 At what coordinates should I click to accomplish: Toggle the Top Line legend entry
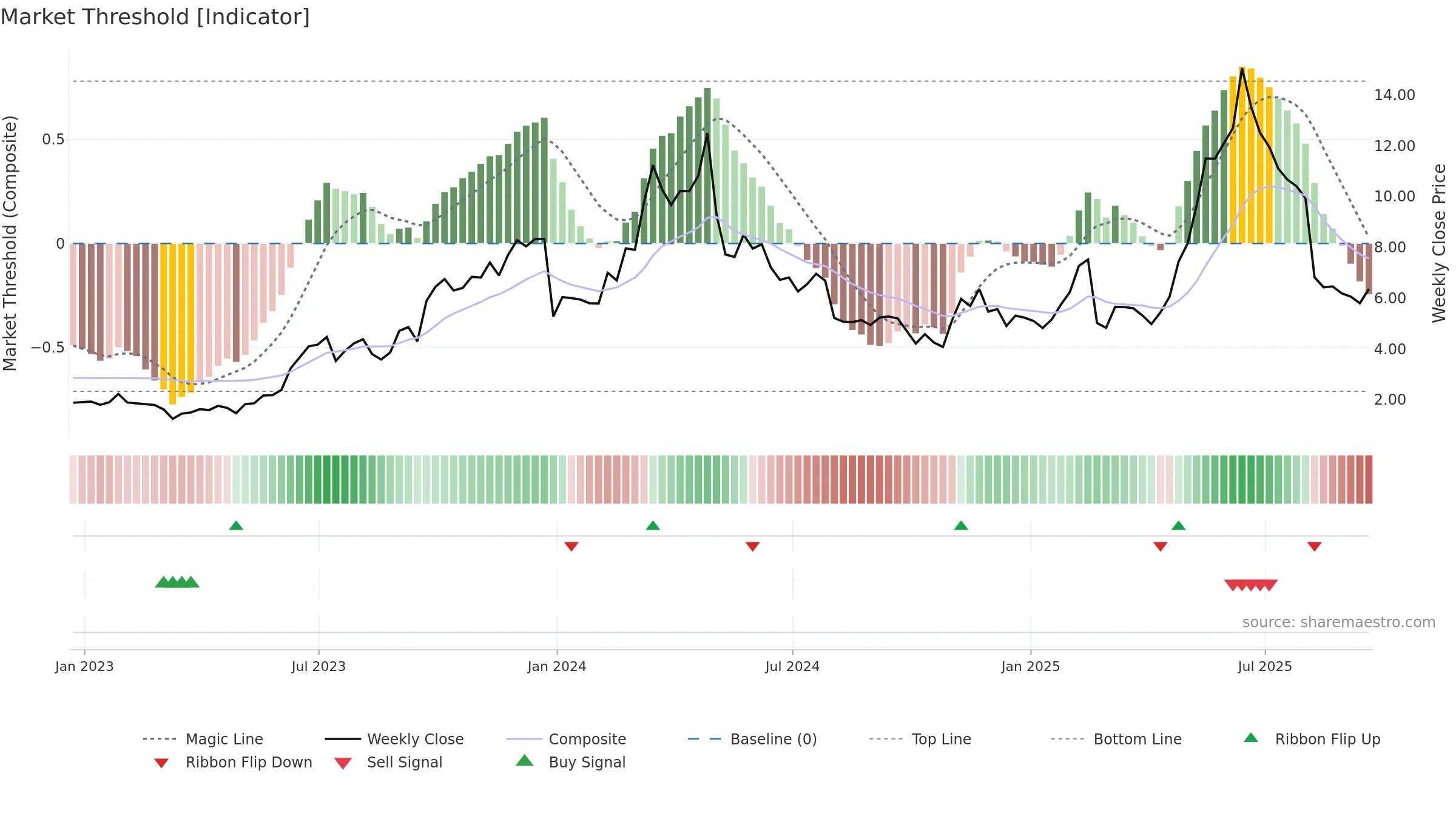tap(920, 739)
